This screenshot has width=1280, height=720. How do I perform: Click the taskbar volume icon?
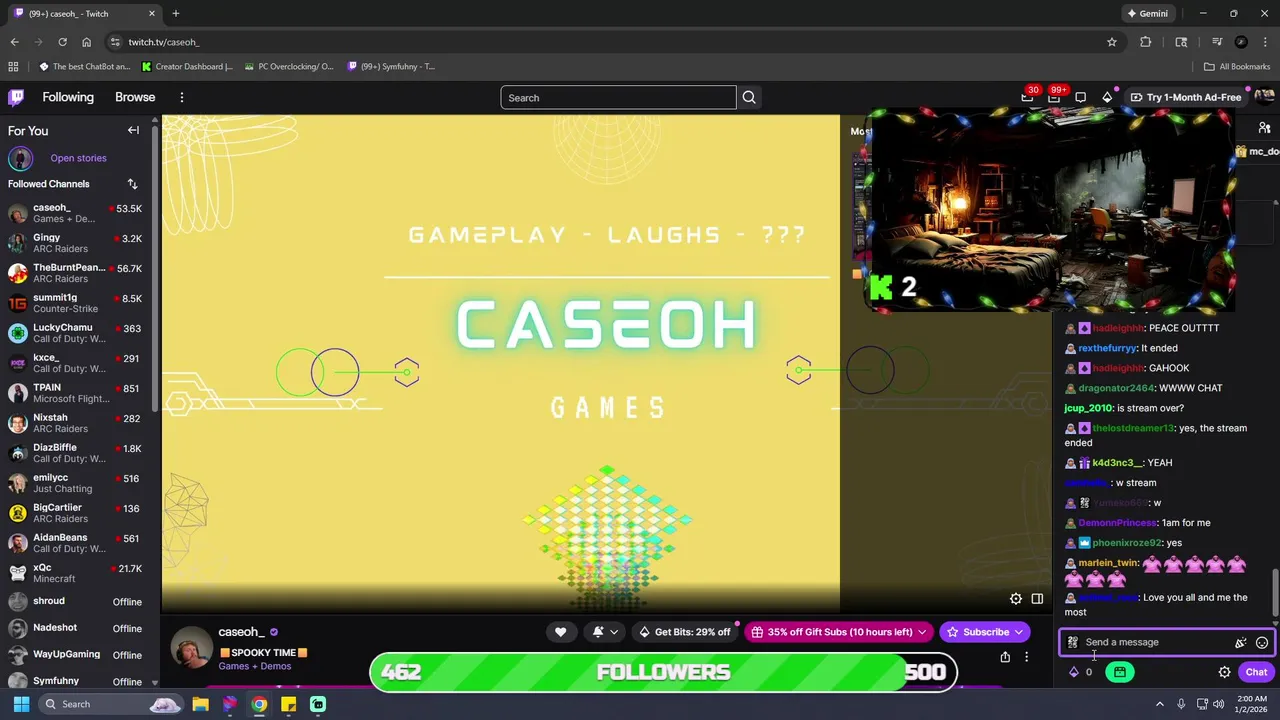[1218, 704]
